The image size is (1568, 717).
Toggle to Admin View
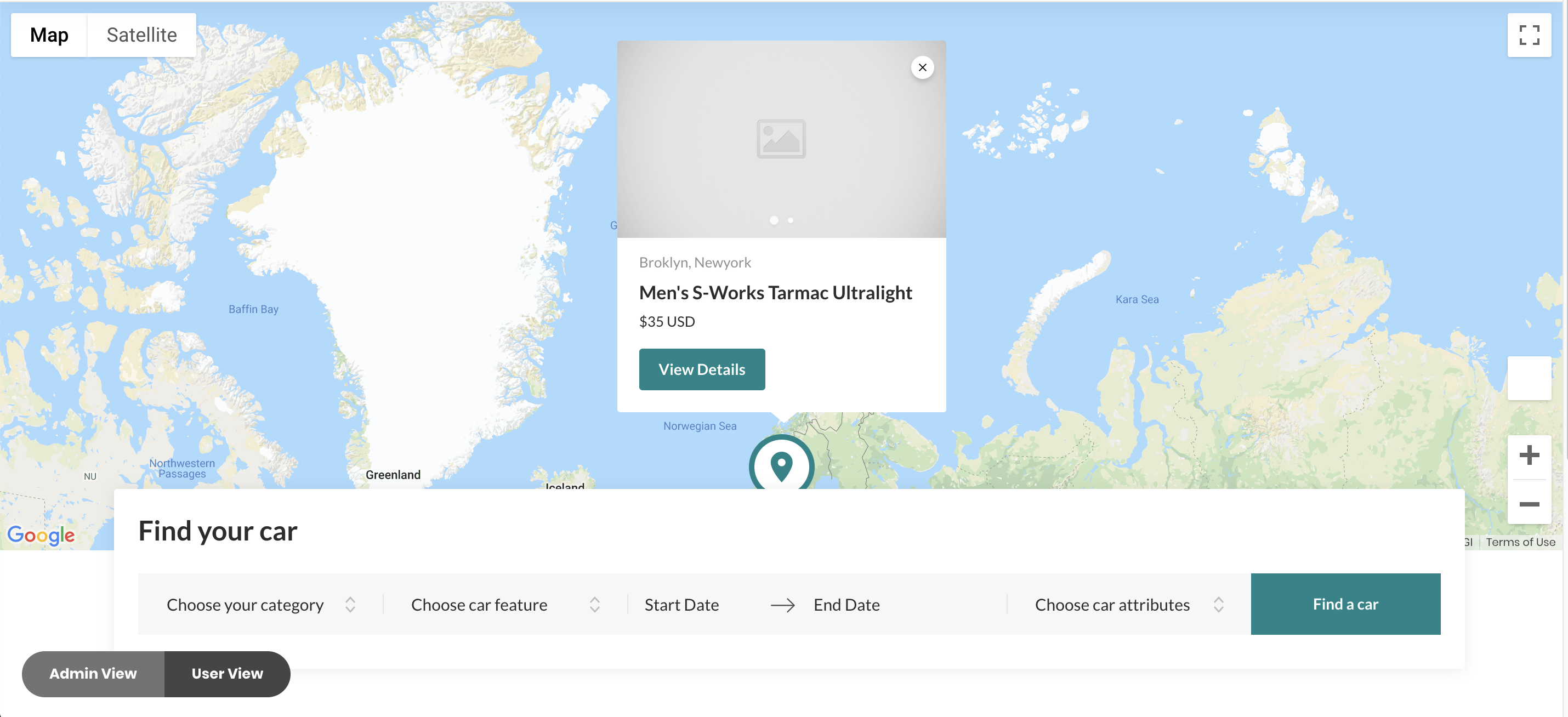[93, 673]
